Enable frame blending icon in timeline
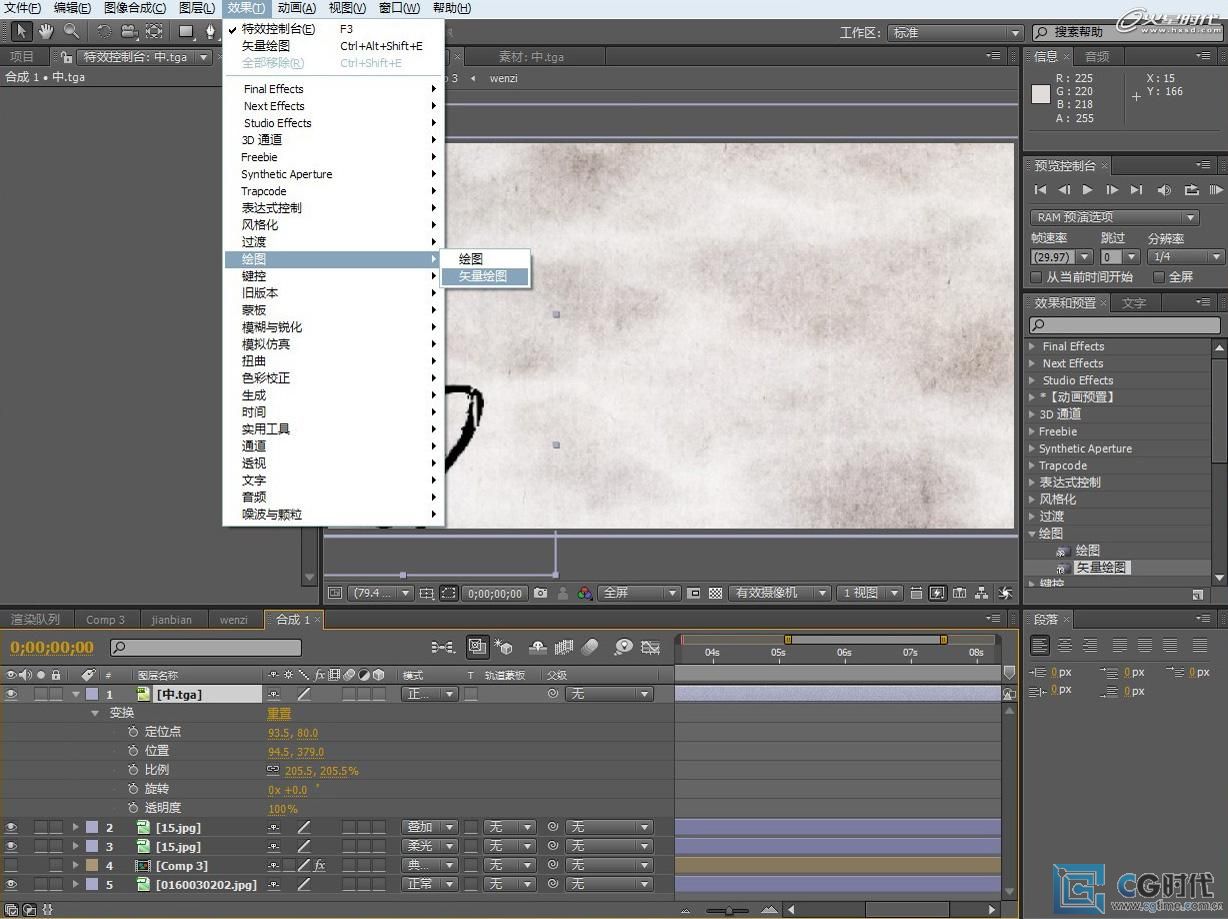 pyautogui.click(x=565, y=647)
